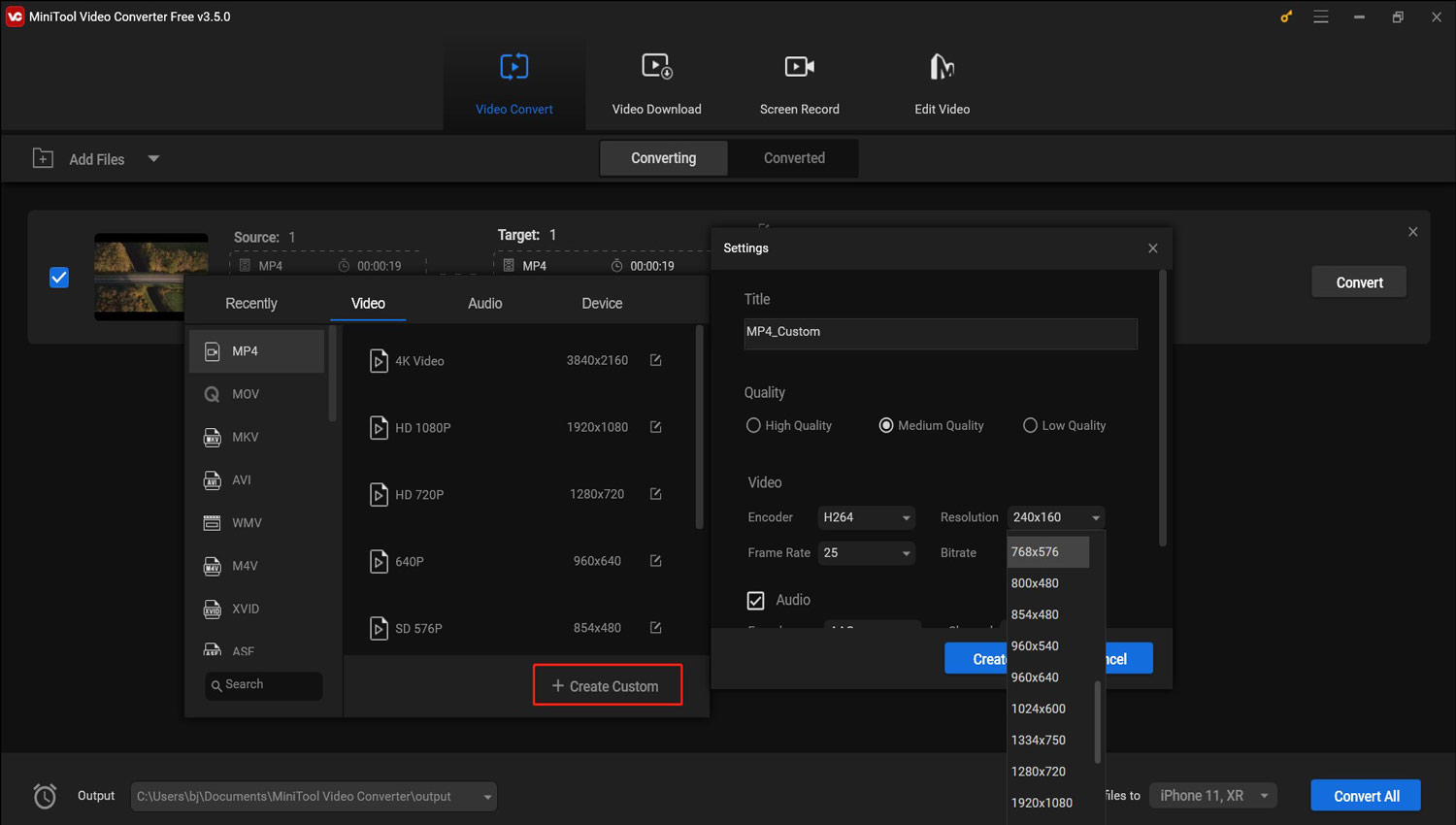Open the Edit Video section
This screenshot has width=1456, height=825.
pos(942,83)
